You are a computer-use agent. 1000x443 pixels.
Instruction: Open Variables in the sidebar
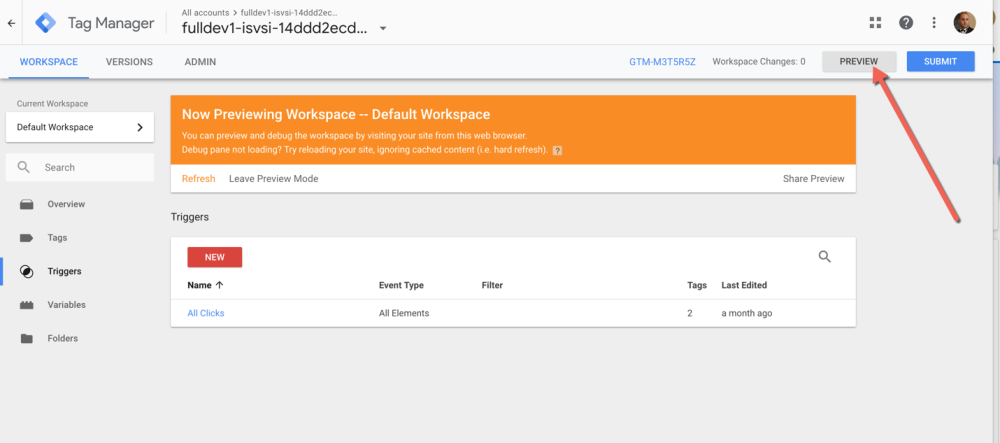[x=66, y=305]
